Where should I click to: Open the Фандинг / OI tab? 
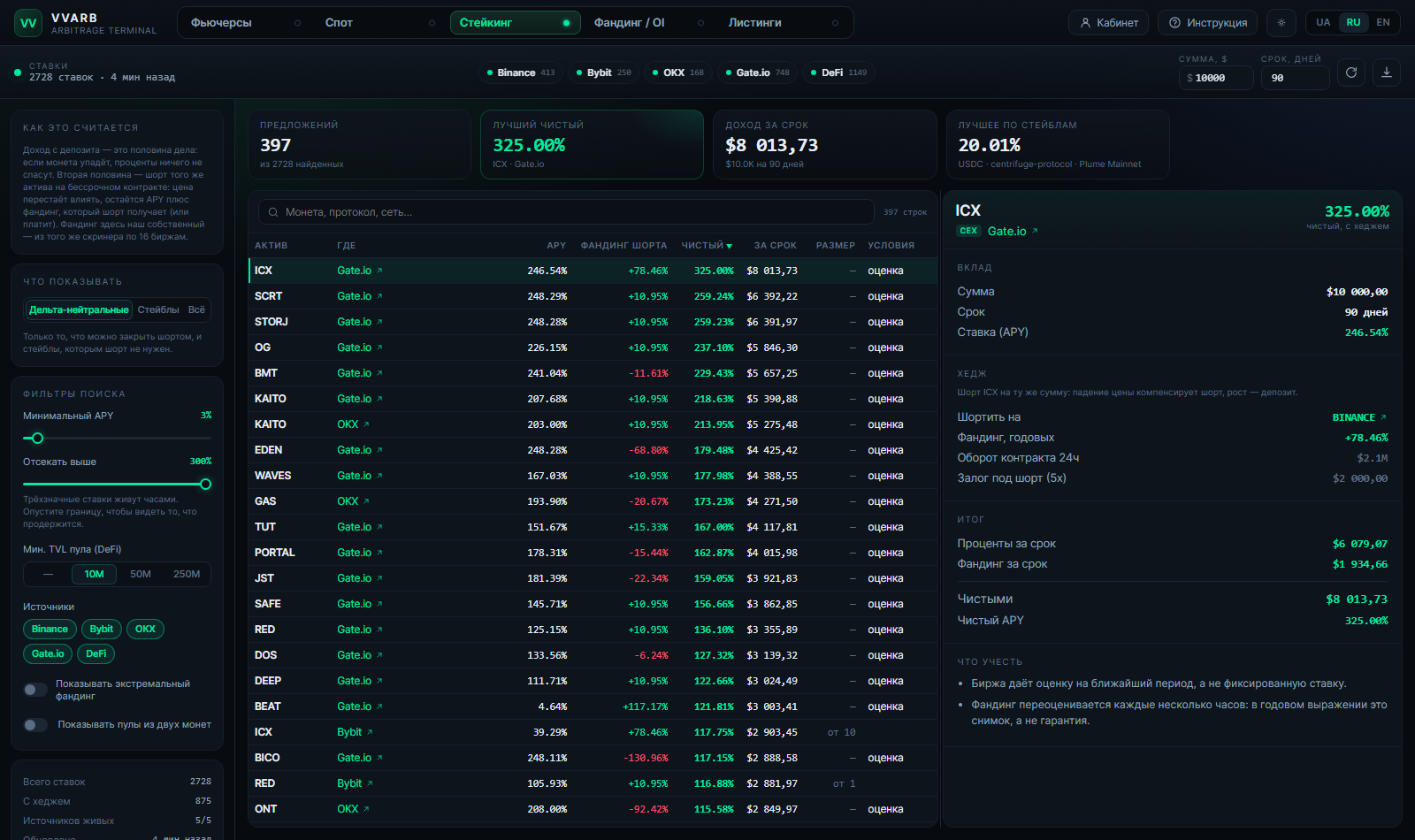pyautogui.click(x=648, y=23)
